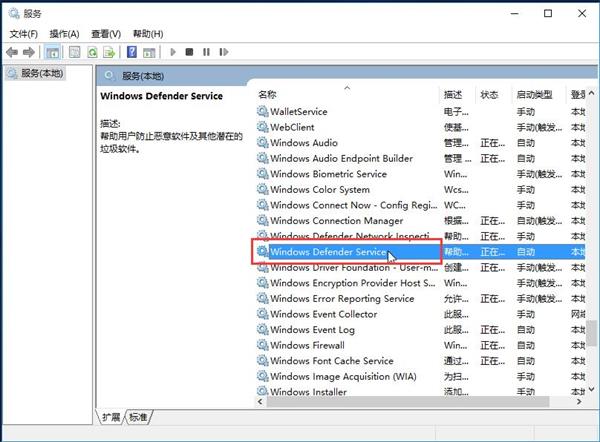Click gear icon of Windows Audio row
Screen dimensions: 600x442
[x=262, y=143]
